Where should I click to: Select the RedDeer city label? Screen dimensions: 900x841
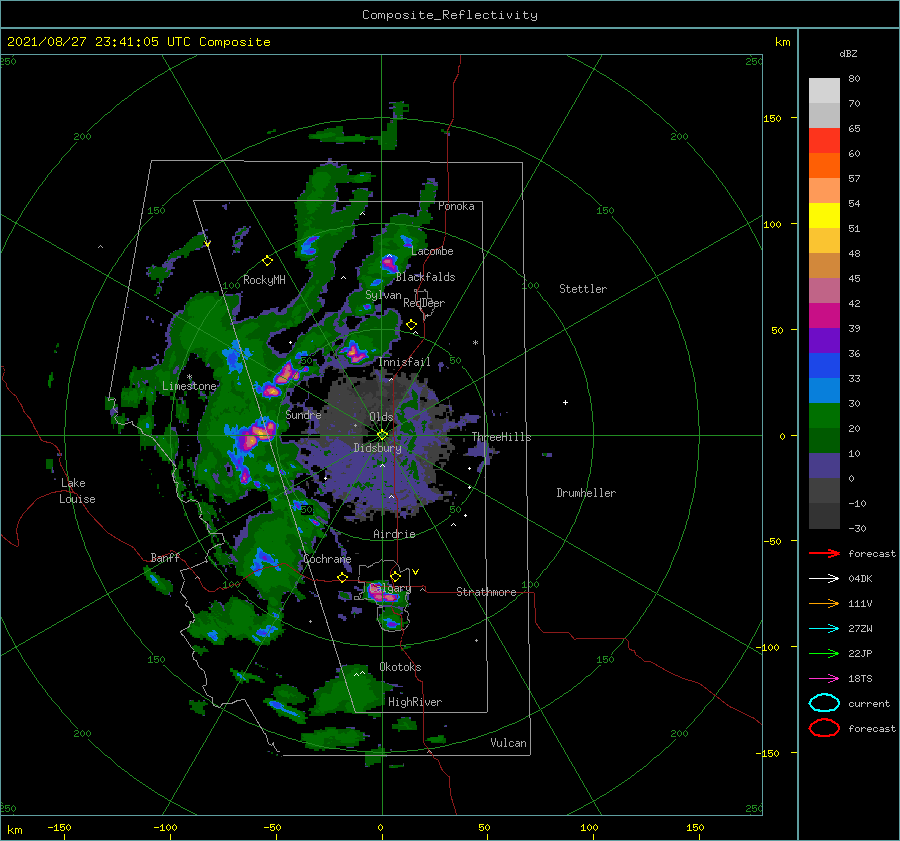click(x=424, y=303)
